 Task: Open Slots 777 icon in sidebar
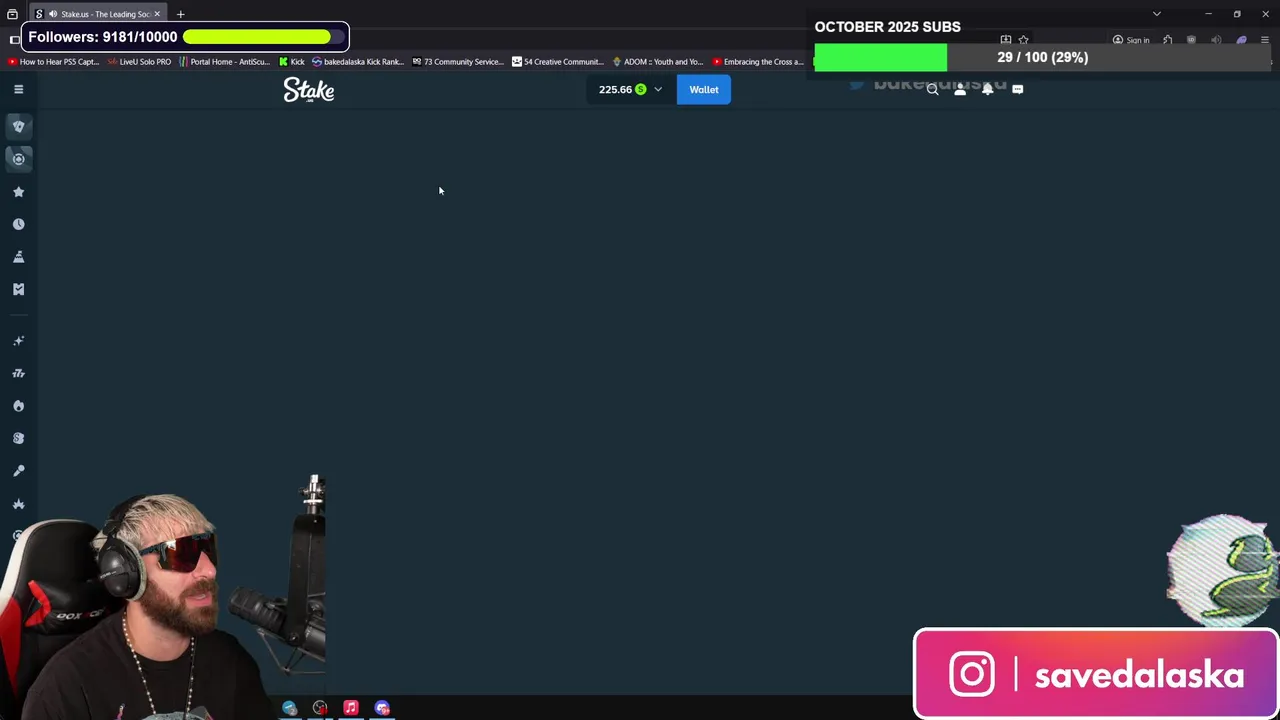point(18,373)
